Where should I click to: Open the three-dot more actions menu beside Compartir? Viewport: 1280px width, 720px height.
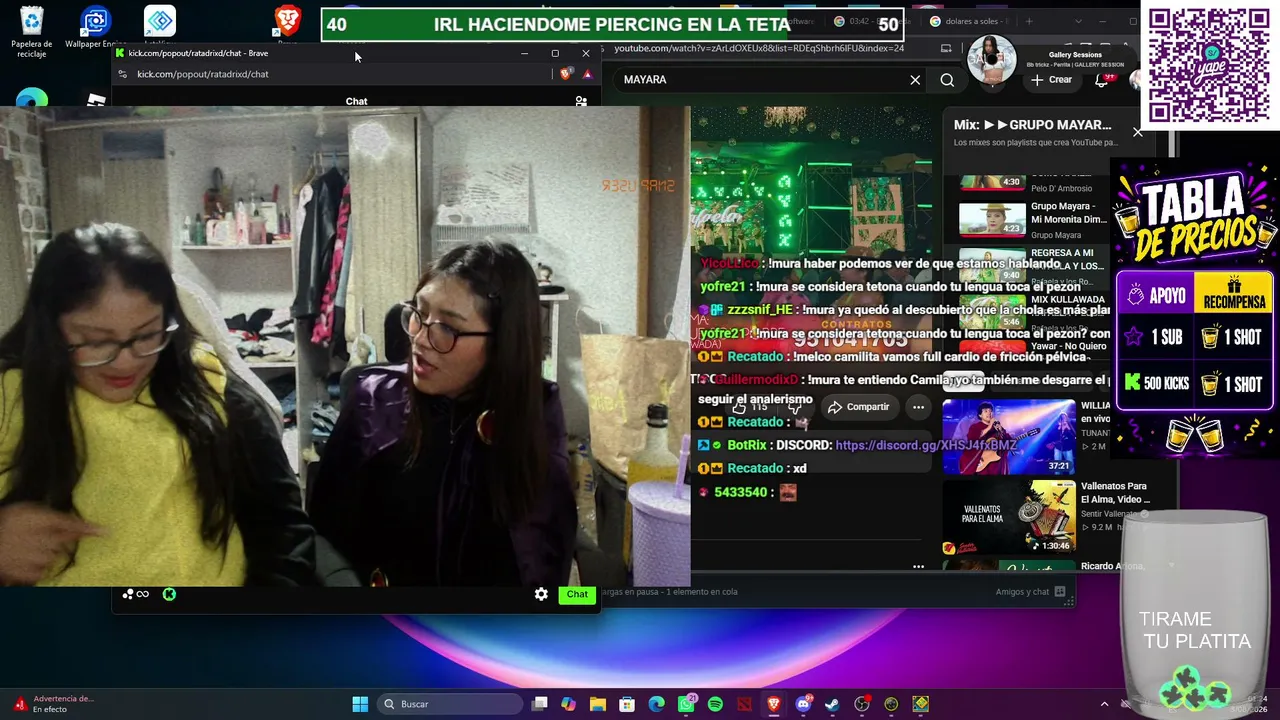[918, 407]
